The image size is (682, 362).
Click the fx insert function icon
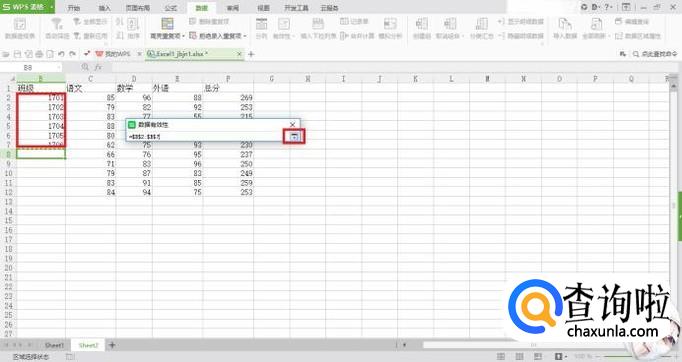click(x=98, y=67)
